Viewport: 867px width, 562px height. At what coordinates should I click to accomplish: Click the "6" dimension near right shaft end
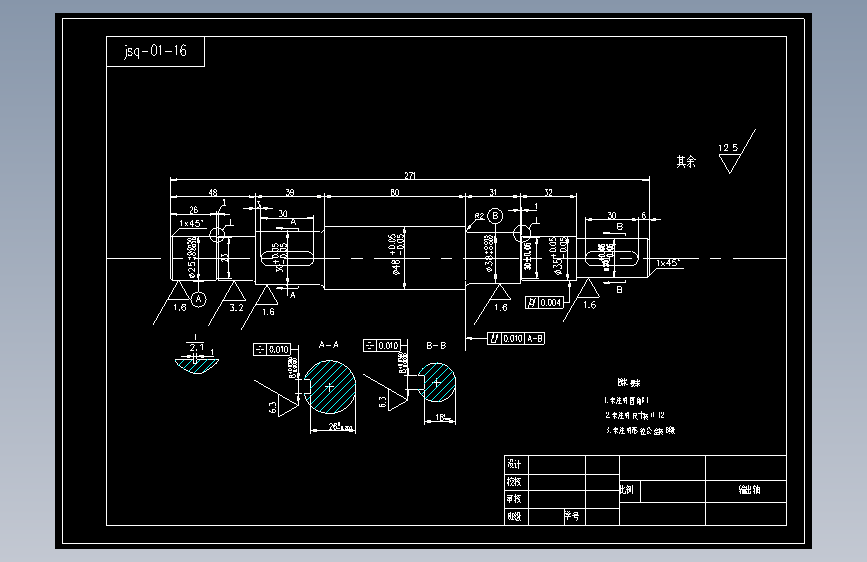643,215
